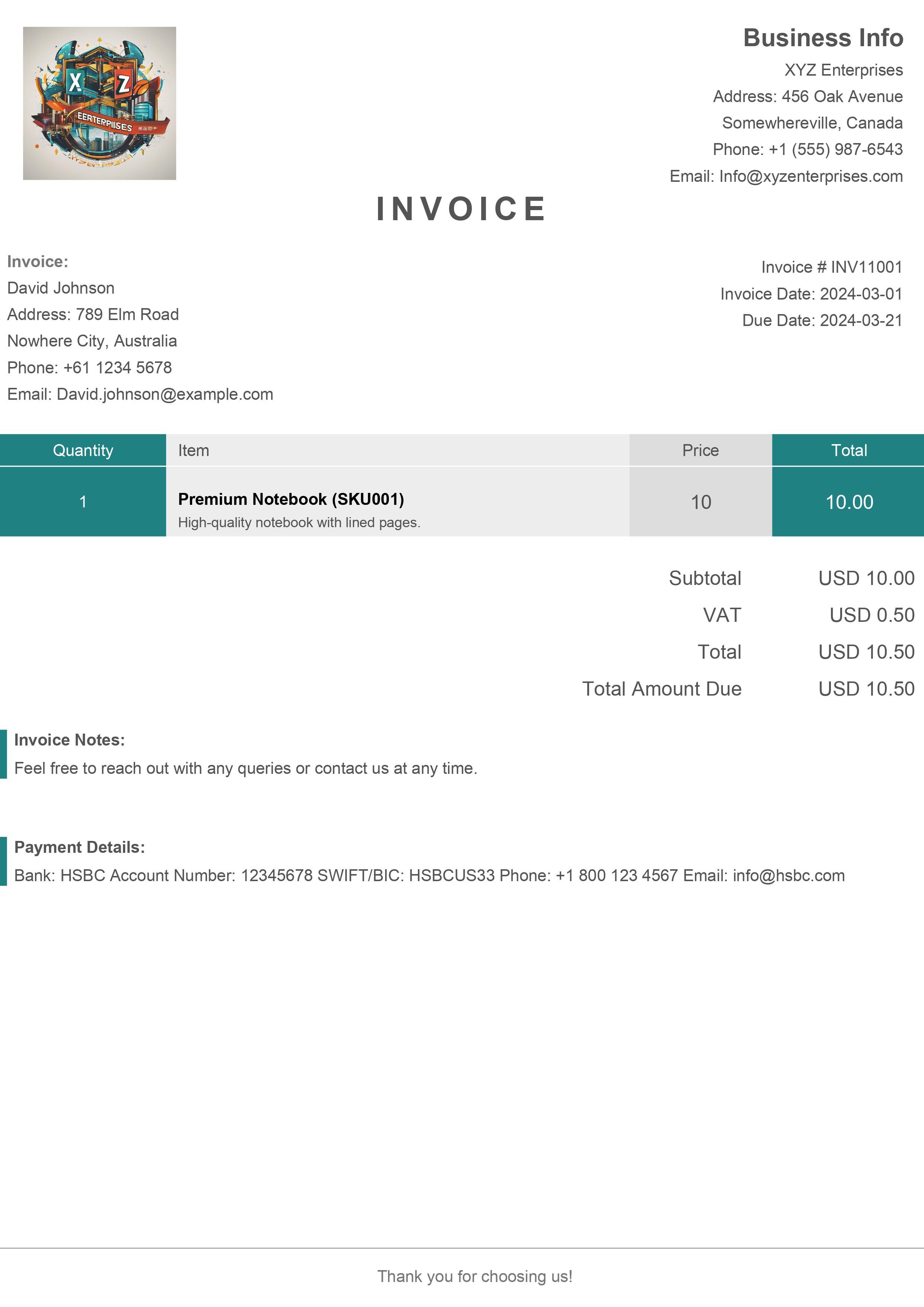This screenshot has height=1307, width=924.
Task: Select the Price column header
Action: 701,450
